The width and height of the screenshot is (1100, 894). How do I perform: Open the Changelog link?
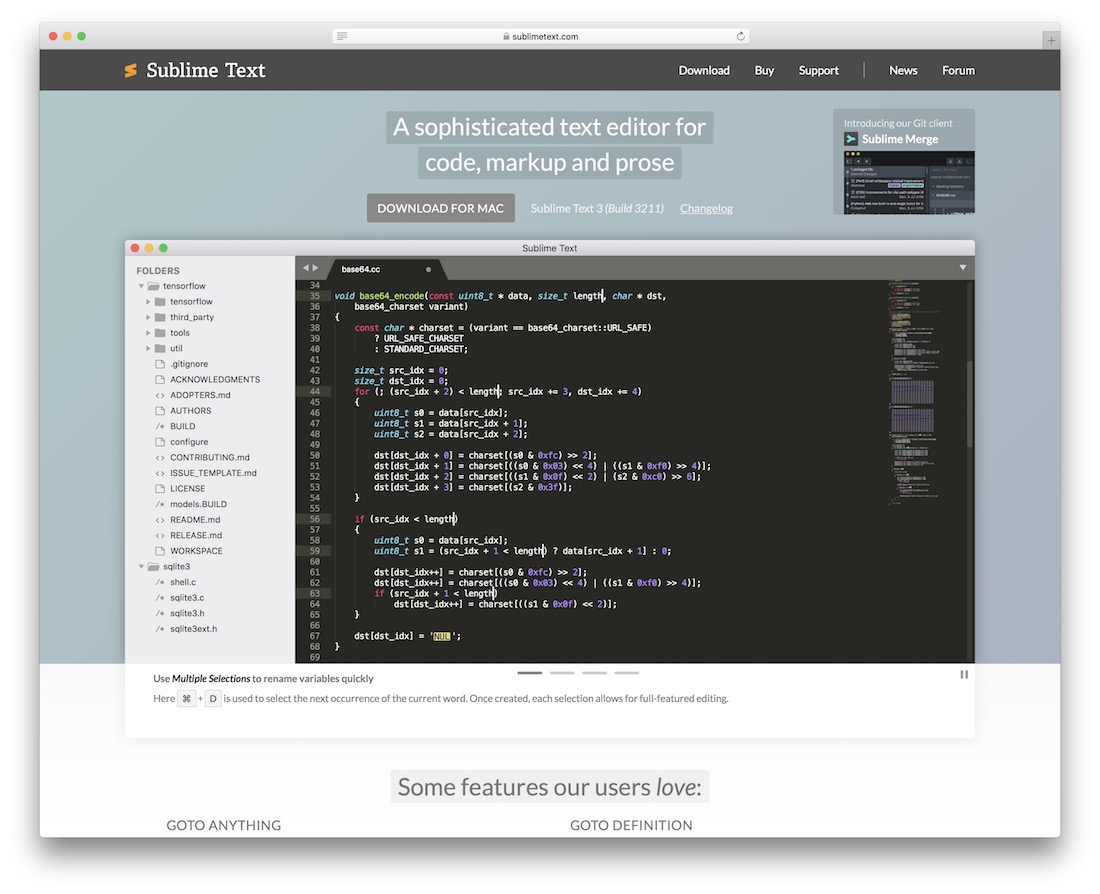coord(706,208)
